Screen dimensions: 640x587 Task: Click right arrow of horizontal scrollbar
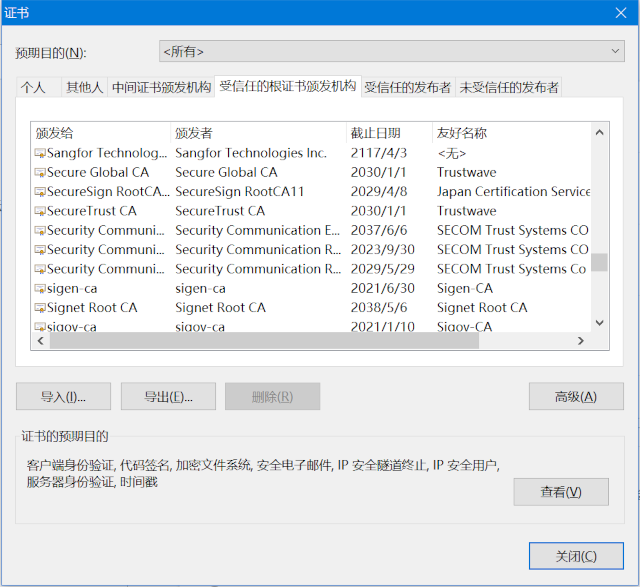coord(579,341)
